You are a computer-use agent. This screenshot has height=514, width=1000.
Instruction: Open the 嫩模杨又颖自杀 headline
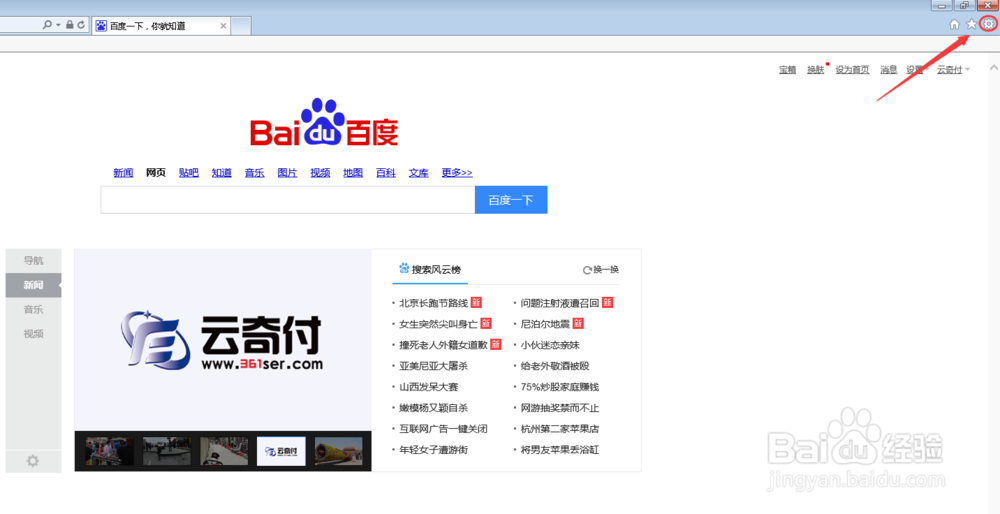point(434,408)
